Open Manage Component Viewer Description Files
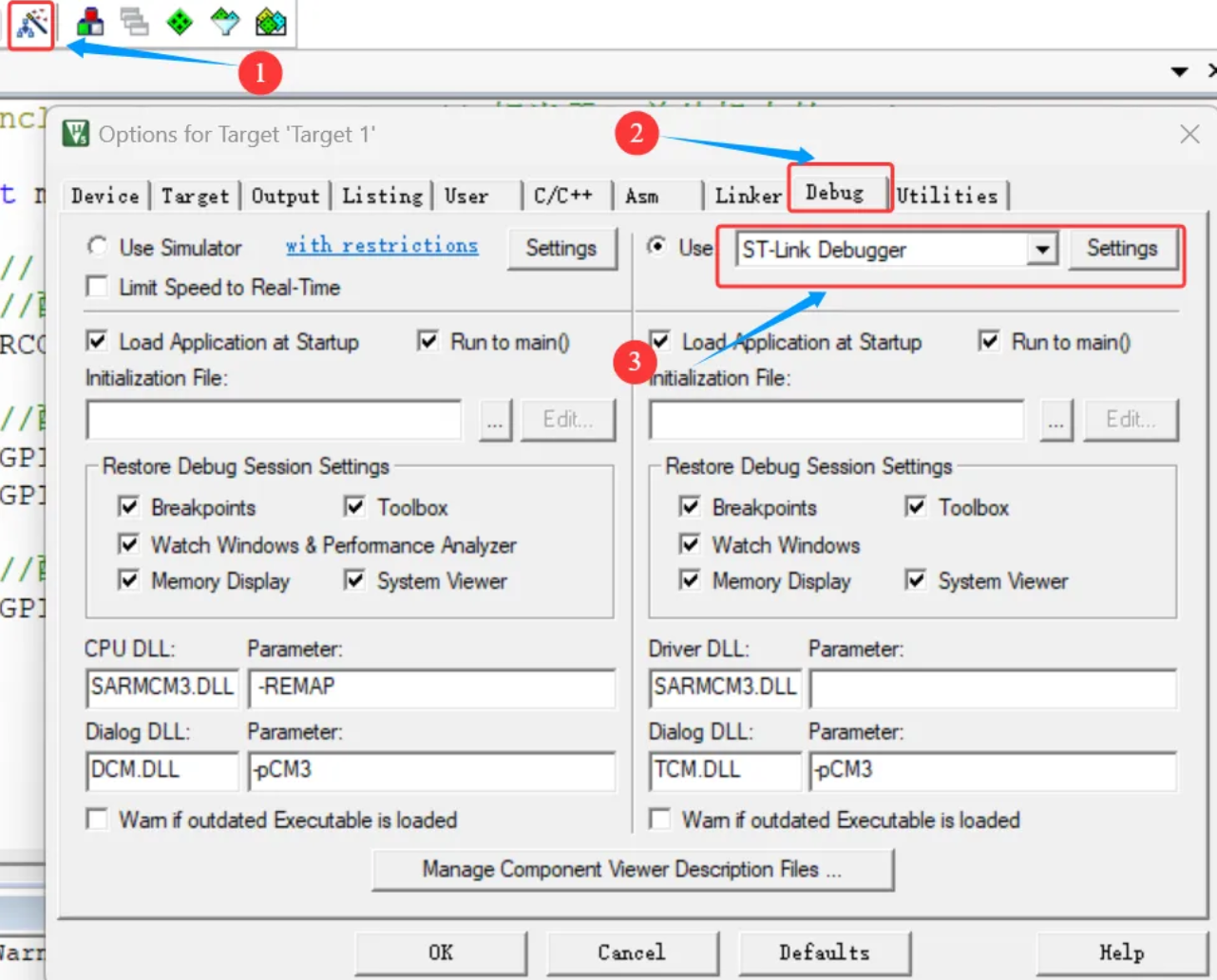 tap(633, 869)
